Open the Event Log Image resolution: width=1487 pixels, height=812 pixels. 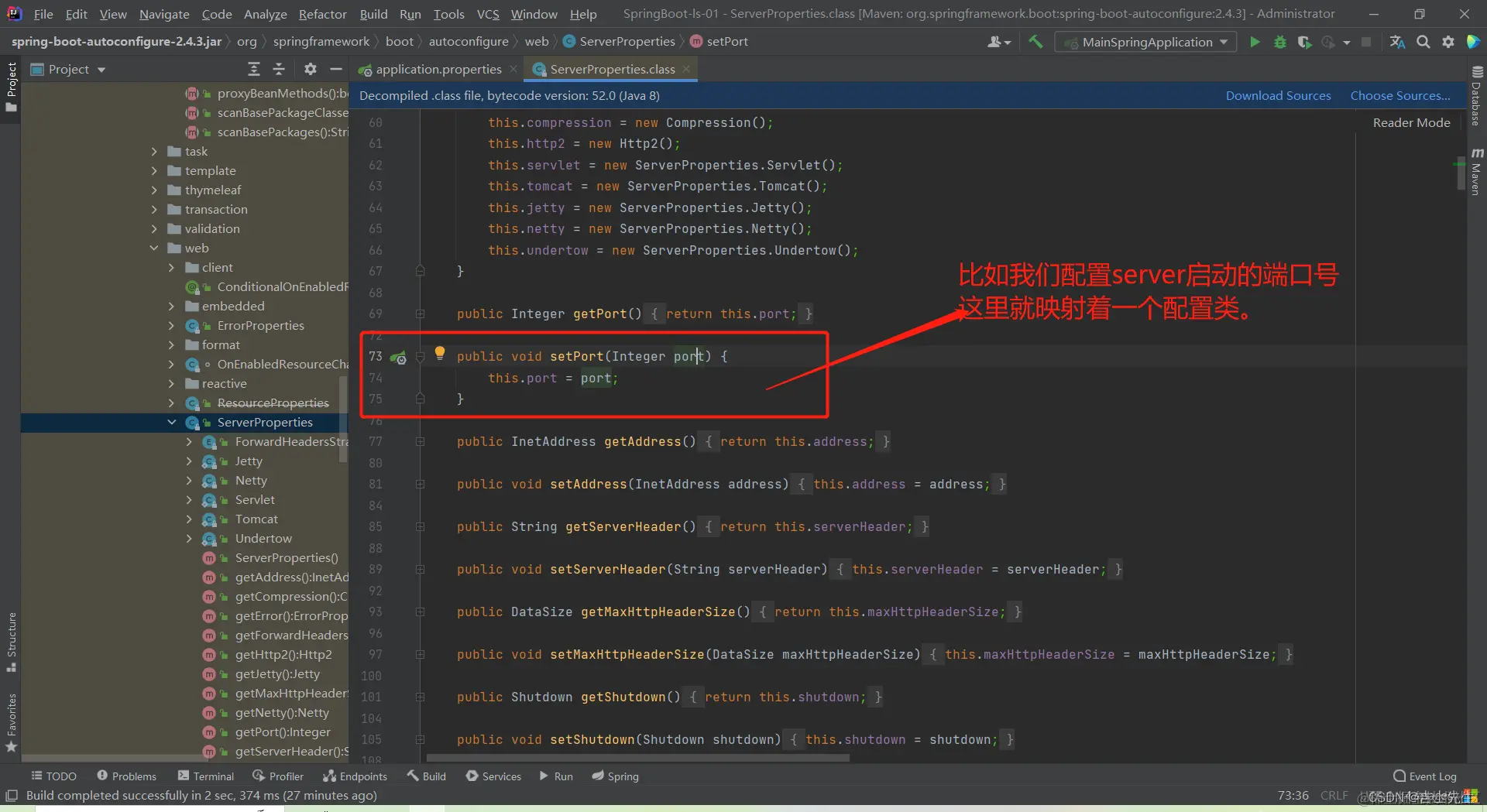pyautogui.click(x=1425, y=776)
